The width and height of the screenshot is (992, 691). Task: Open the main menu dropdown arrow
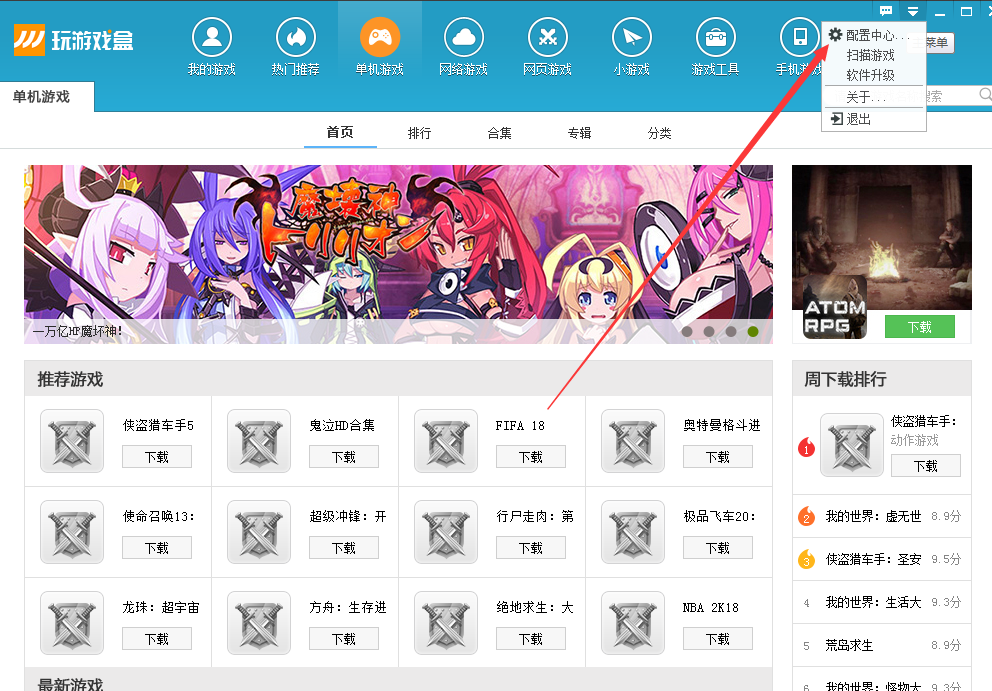[911, 10]
